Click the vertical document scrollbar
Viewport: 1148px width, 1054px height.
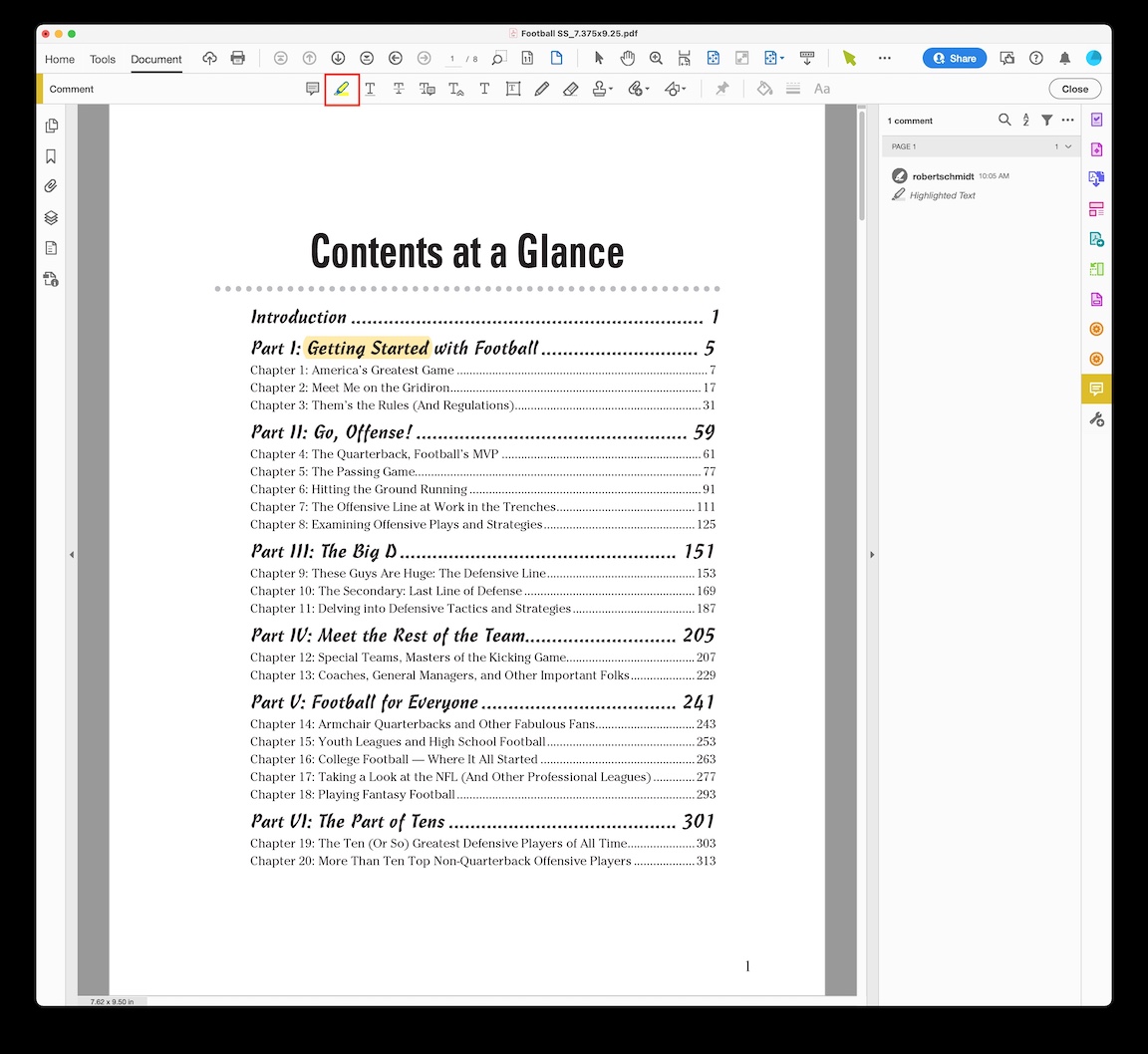click(x=862, y=167)
